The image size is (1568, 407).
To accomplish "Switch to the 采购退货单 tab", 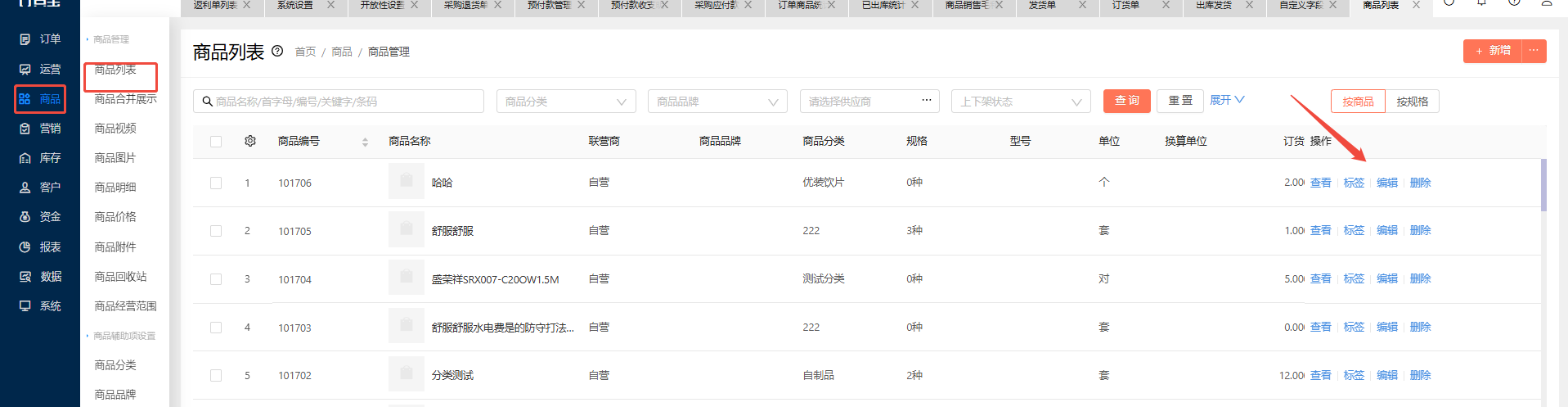I will click(465, 5).
